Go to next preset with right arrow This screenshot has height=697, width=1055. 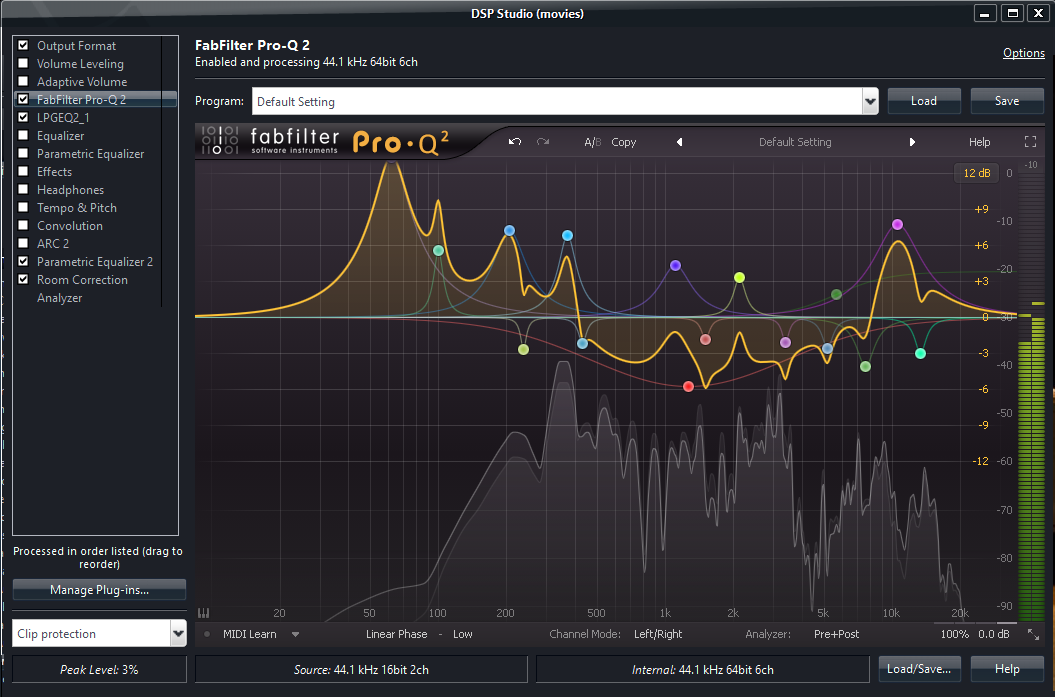point(912,142)
